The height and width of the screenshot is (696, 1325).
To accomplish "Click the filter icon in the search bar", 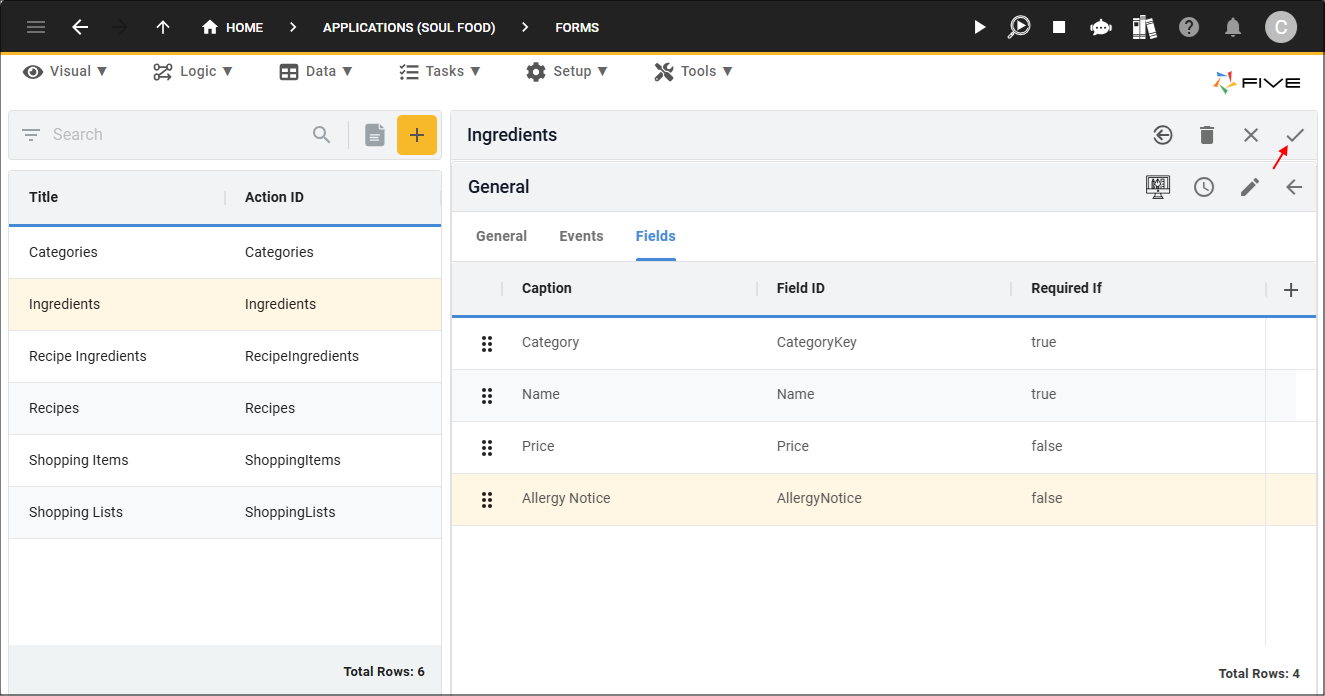I will (x=31, y=135).
